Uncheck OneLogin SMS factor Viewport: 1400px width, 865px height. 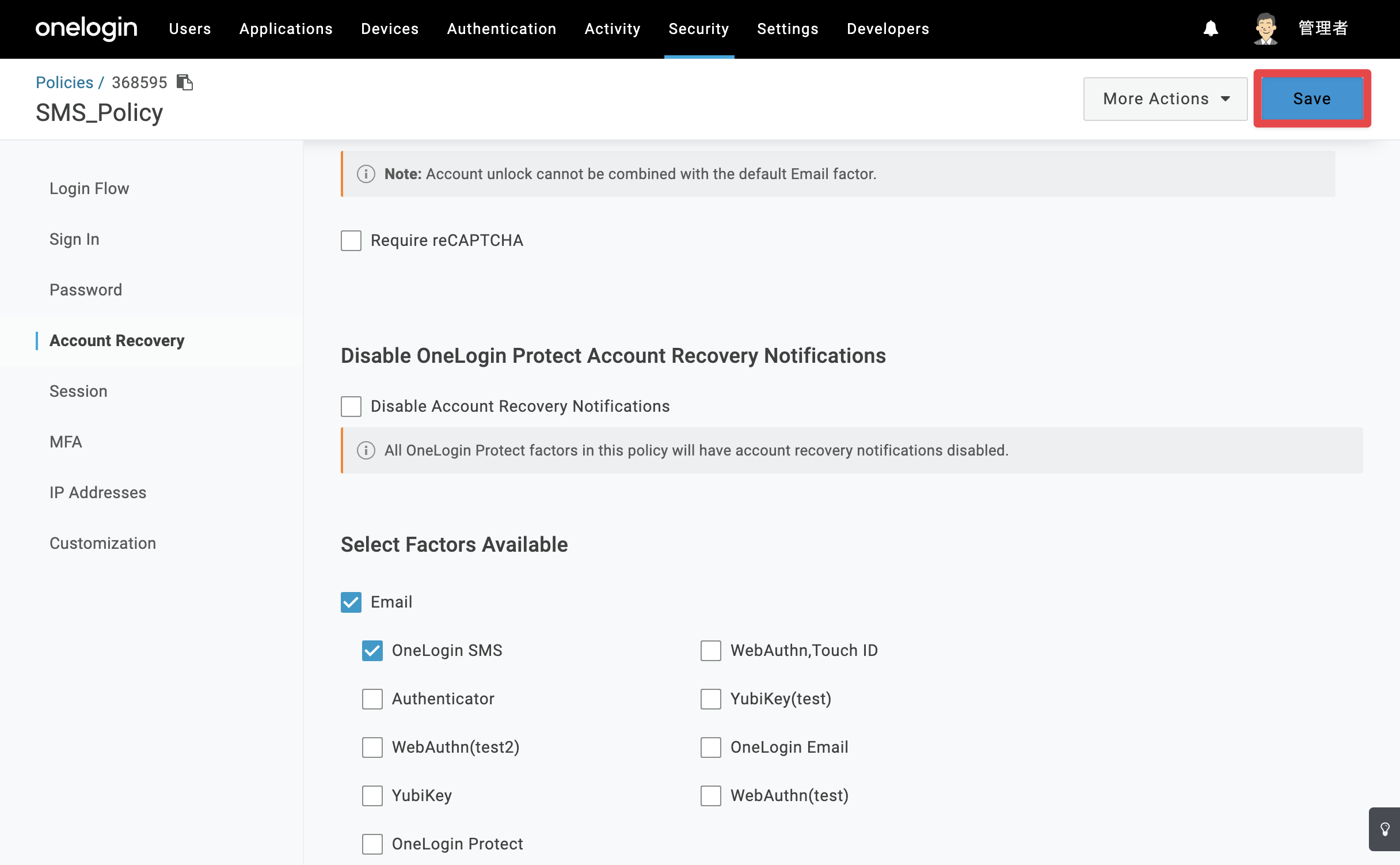pyautogui.click(x=372, y=651)
